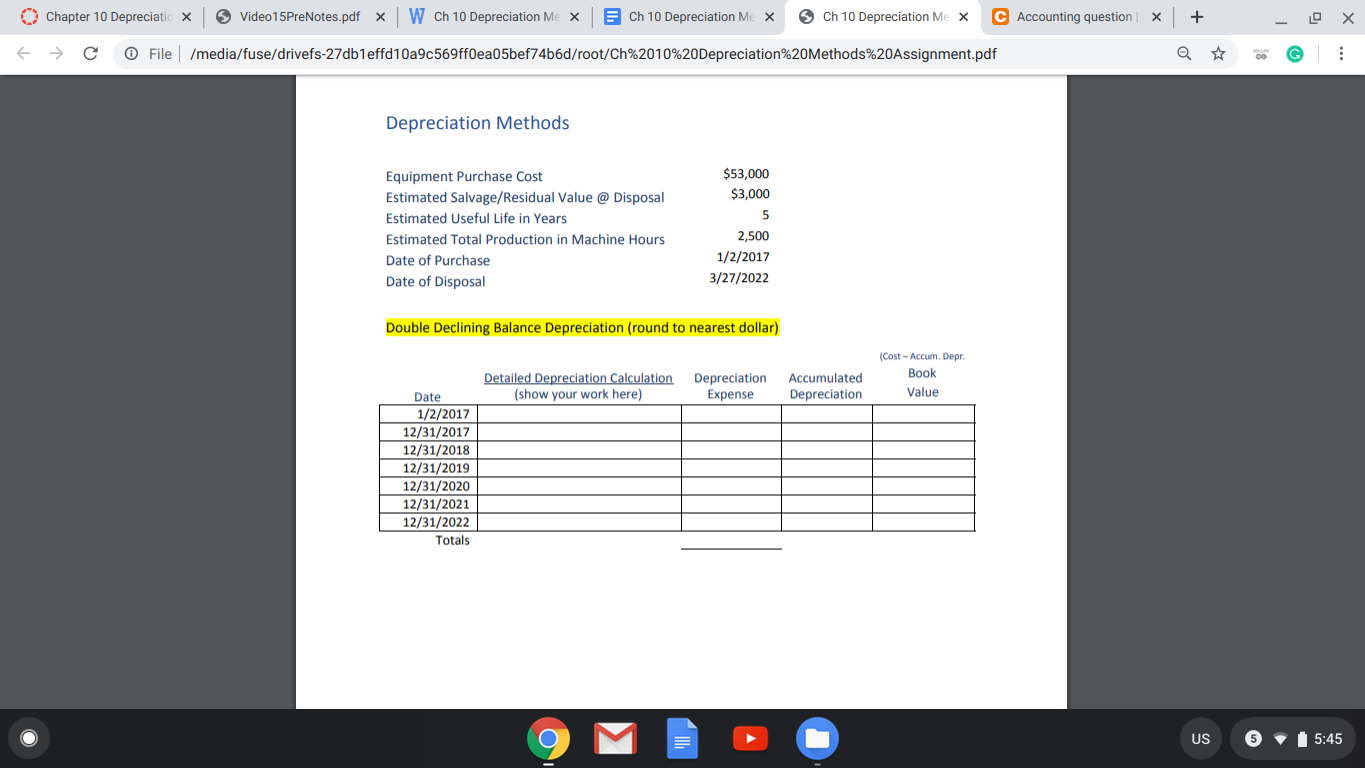This screenshot has width=1365, height=768.
Task: Open Chrome's three-dot menu
Action: [x=1340, y=54]
